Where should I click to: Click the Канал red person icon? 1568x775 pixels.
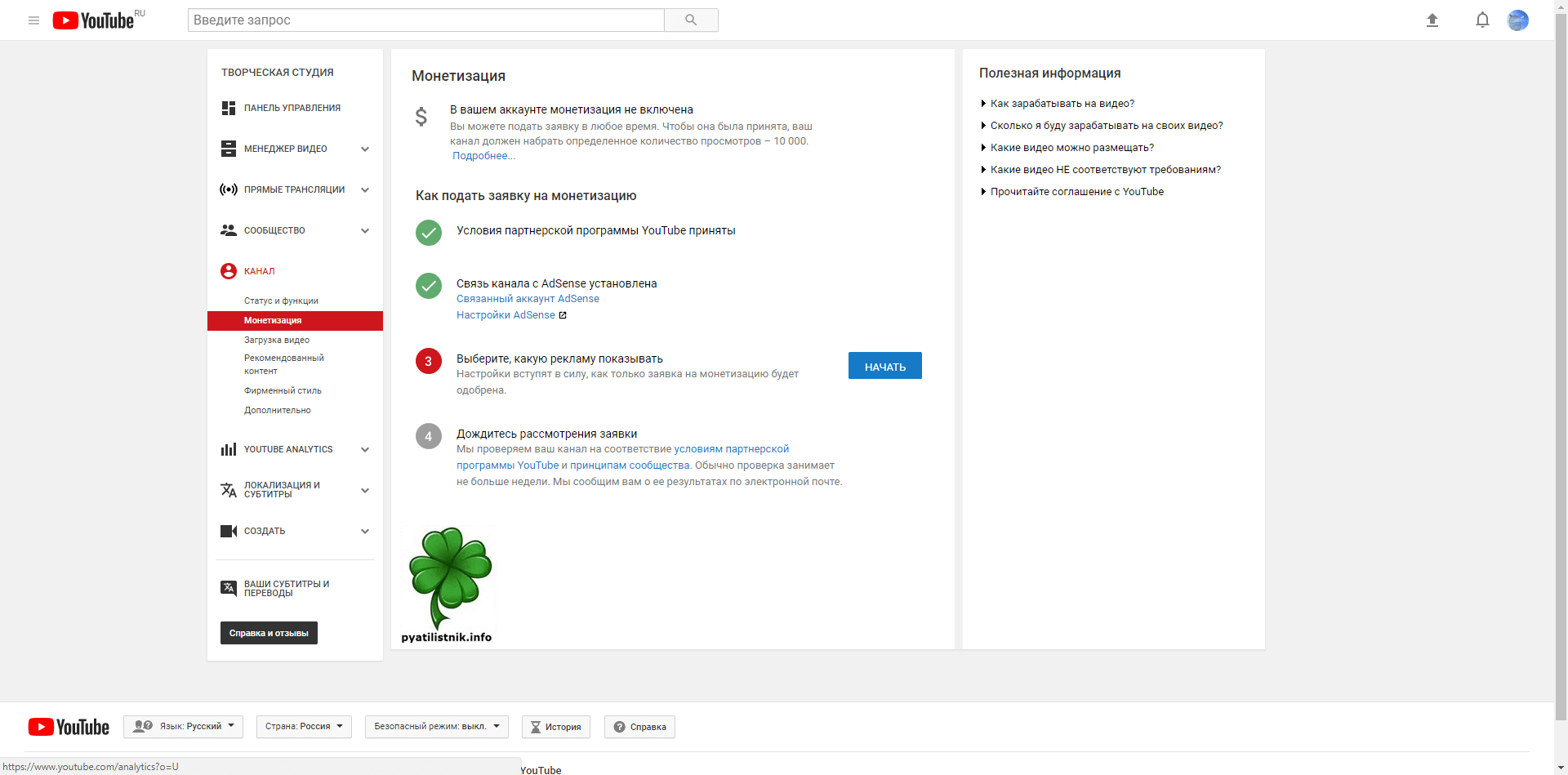(x=229, y=271)
